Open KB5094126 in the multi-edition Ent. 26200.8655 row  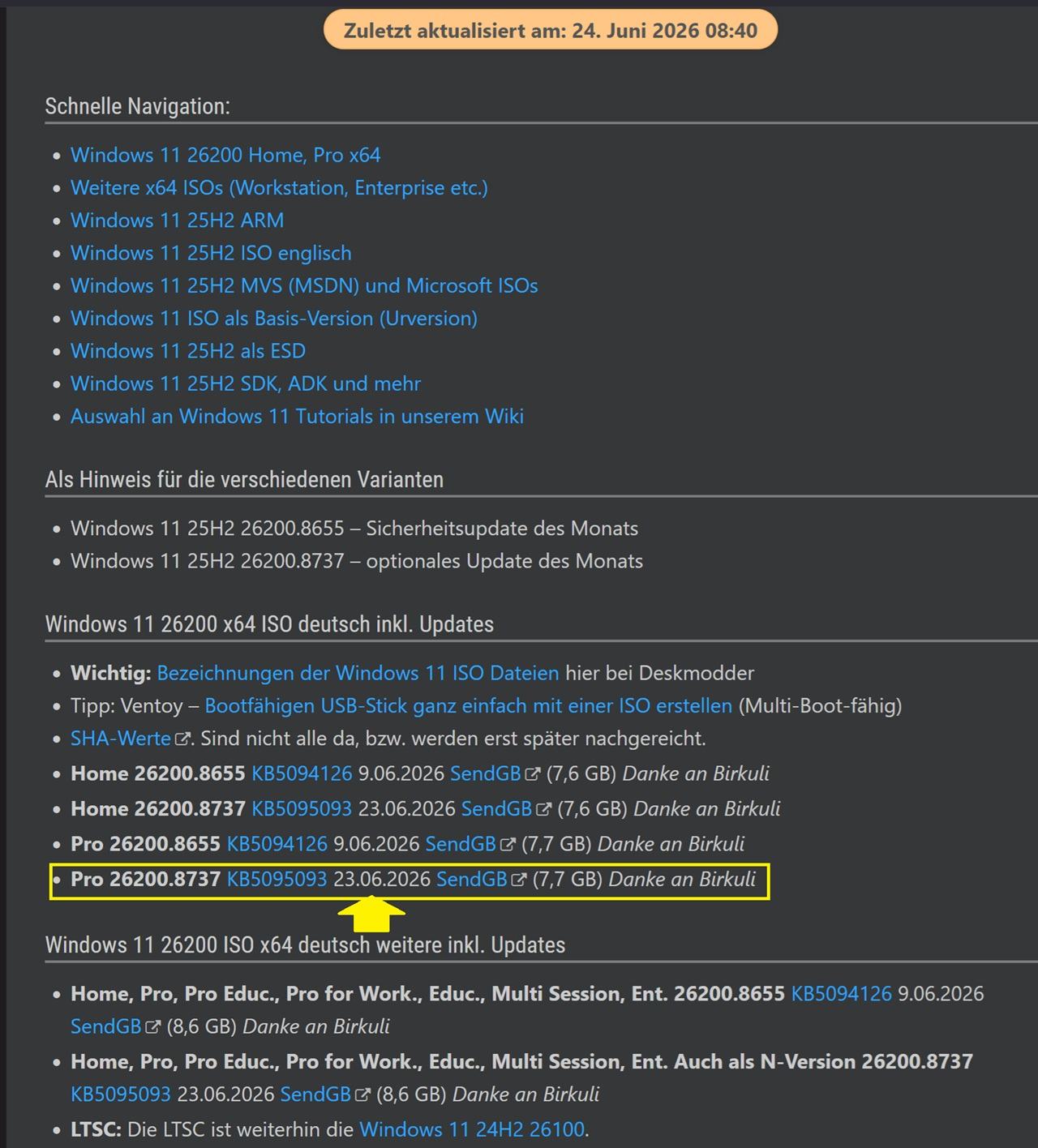coord(841,993)
